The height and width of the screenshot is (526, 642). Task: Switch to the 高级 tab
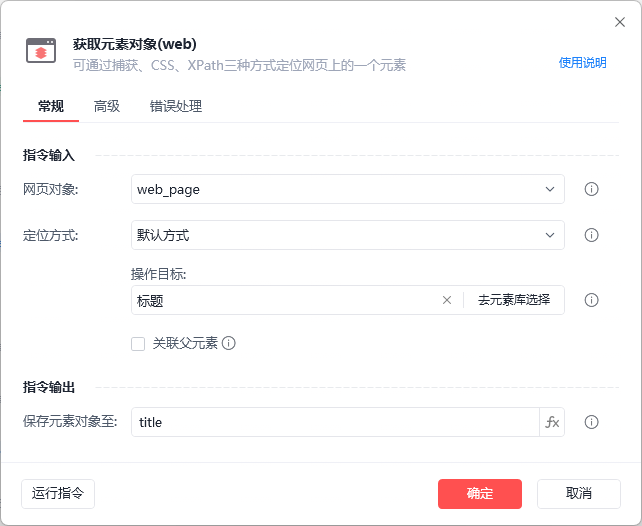[x=107, y=106]
